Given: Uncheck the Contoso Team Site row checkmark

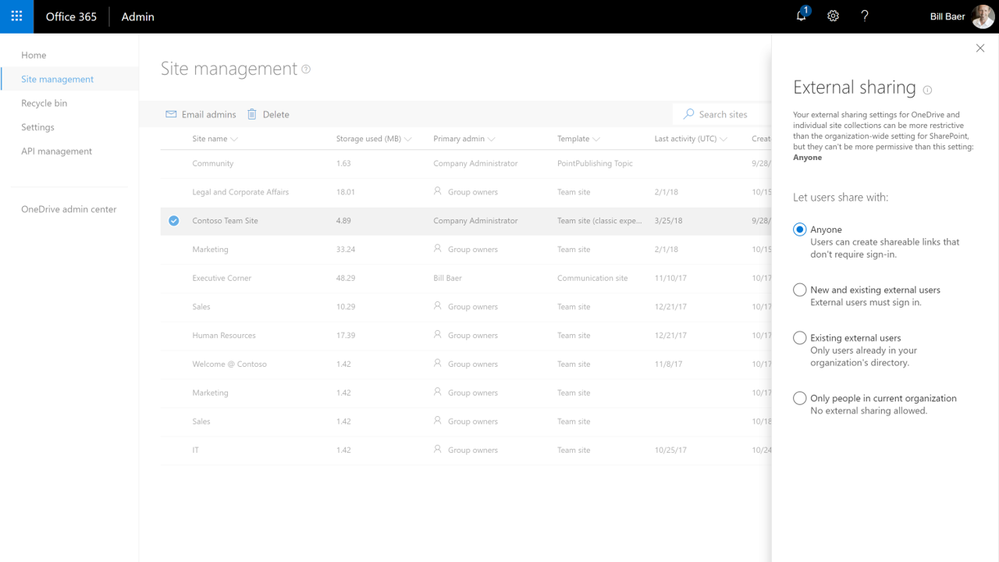Looking at the screenshot, I should 174,220.
